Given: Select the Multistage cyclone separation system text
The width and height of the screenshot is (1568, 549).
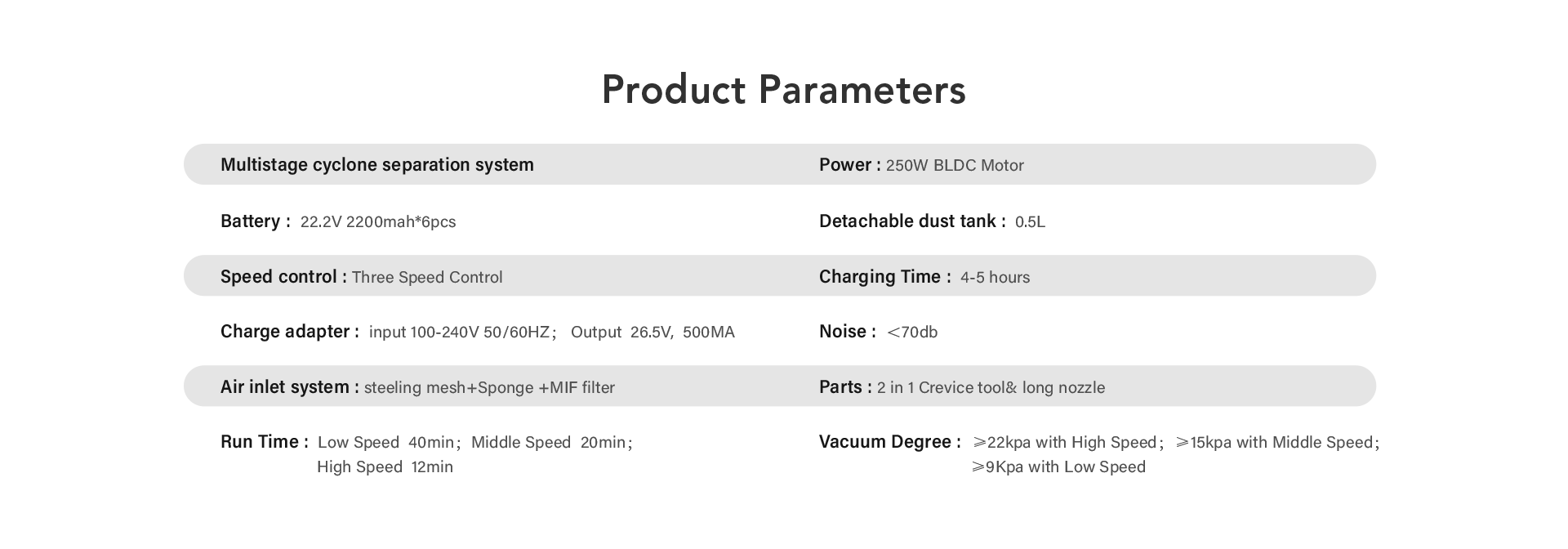Looking at the screenshot, I should tap(377, 165).
